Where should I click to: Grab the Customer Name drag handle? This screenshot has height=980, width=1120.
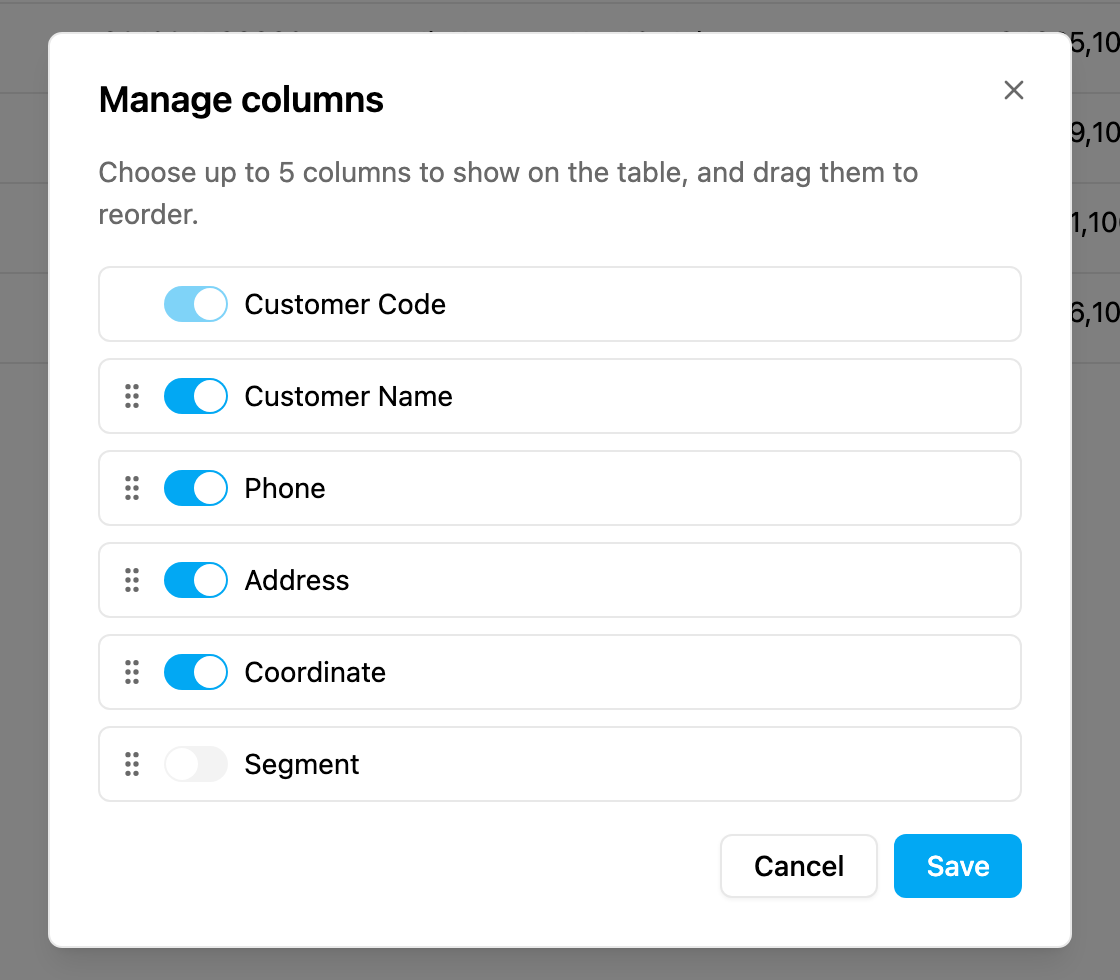pyautogui.click(x=132, y=396)
